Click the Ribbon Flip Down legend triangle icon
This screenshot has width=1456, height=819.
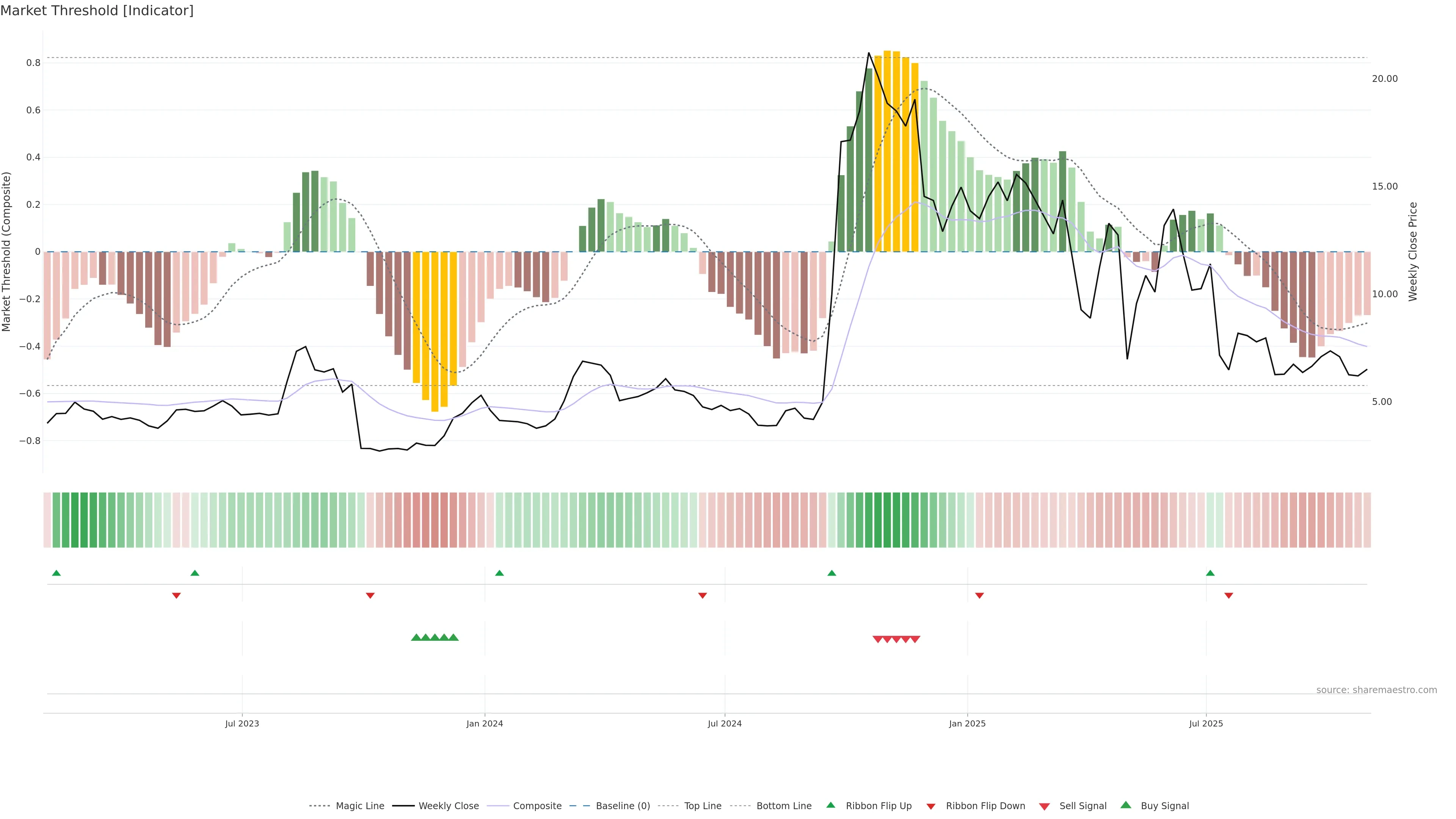click(930, 806)
